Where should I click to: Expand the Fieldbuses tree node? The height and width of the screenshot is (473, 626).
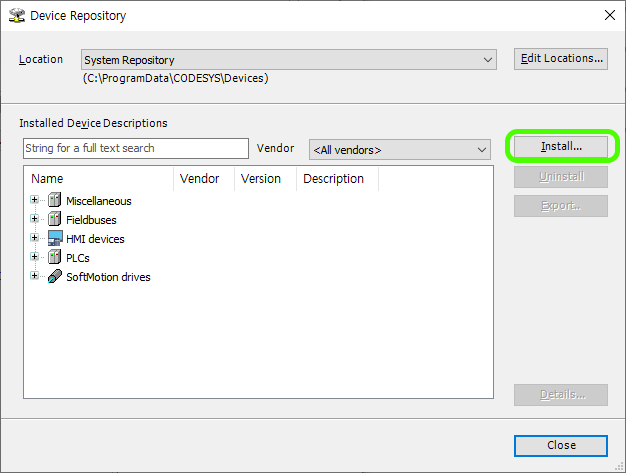point(35,219)
